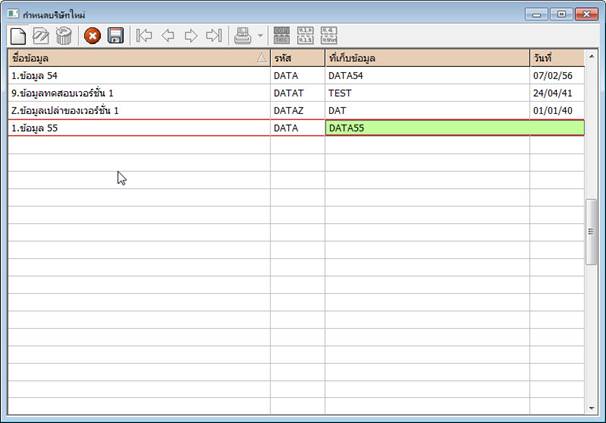Go to next record arrow
Screen dimensions: 606x423
pos(191,36)
